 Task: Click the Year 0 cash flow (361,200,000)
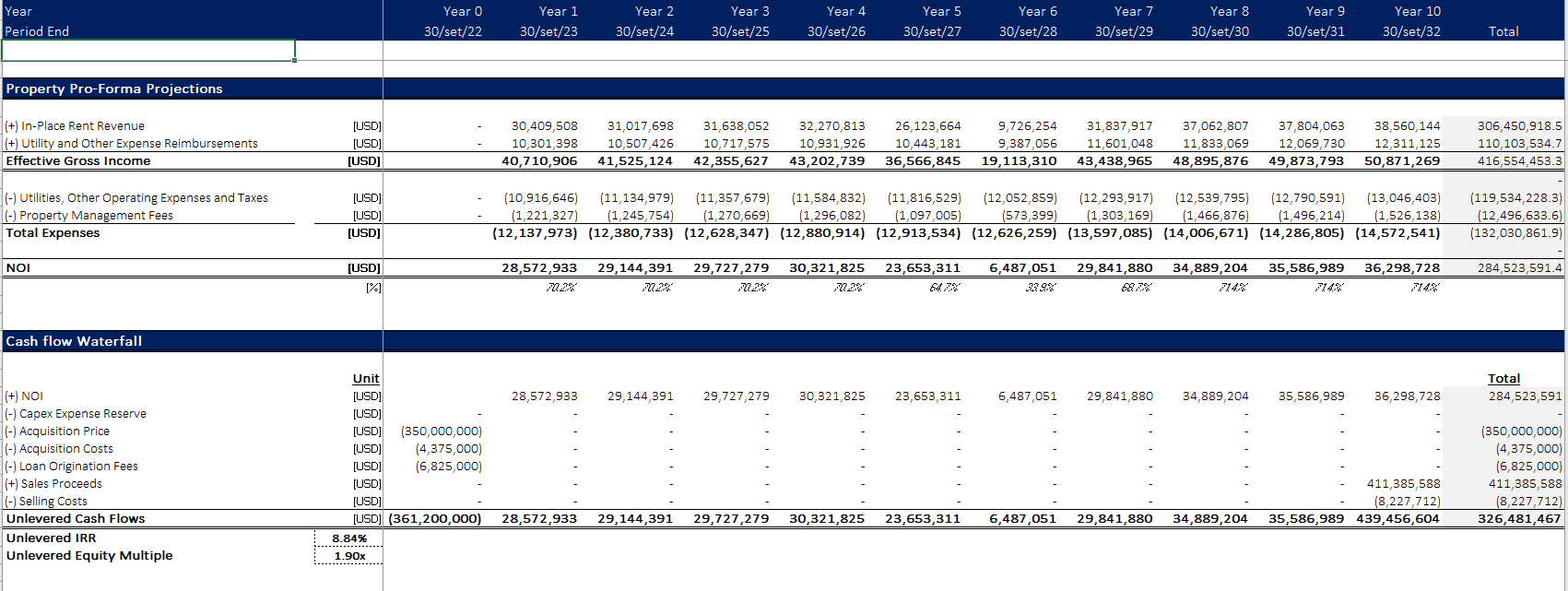(x=435, y=519)
